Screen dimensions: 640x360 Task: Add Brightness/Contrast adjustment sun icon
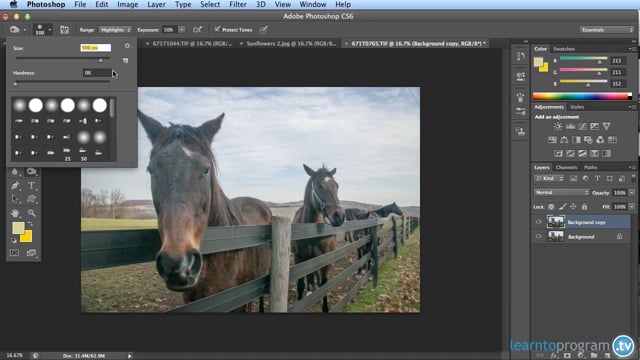pos(558,127)
